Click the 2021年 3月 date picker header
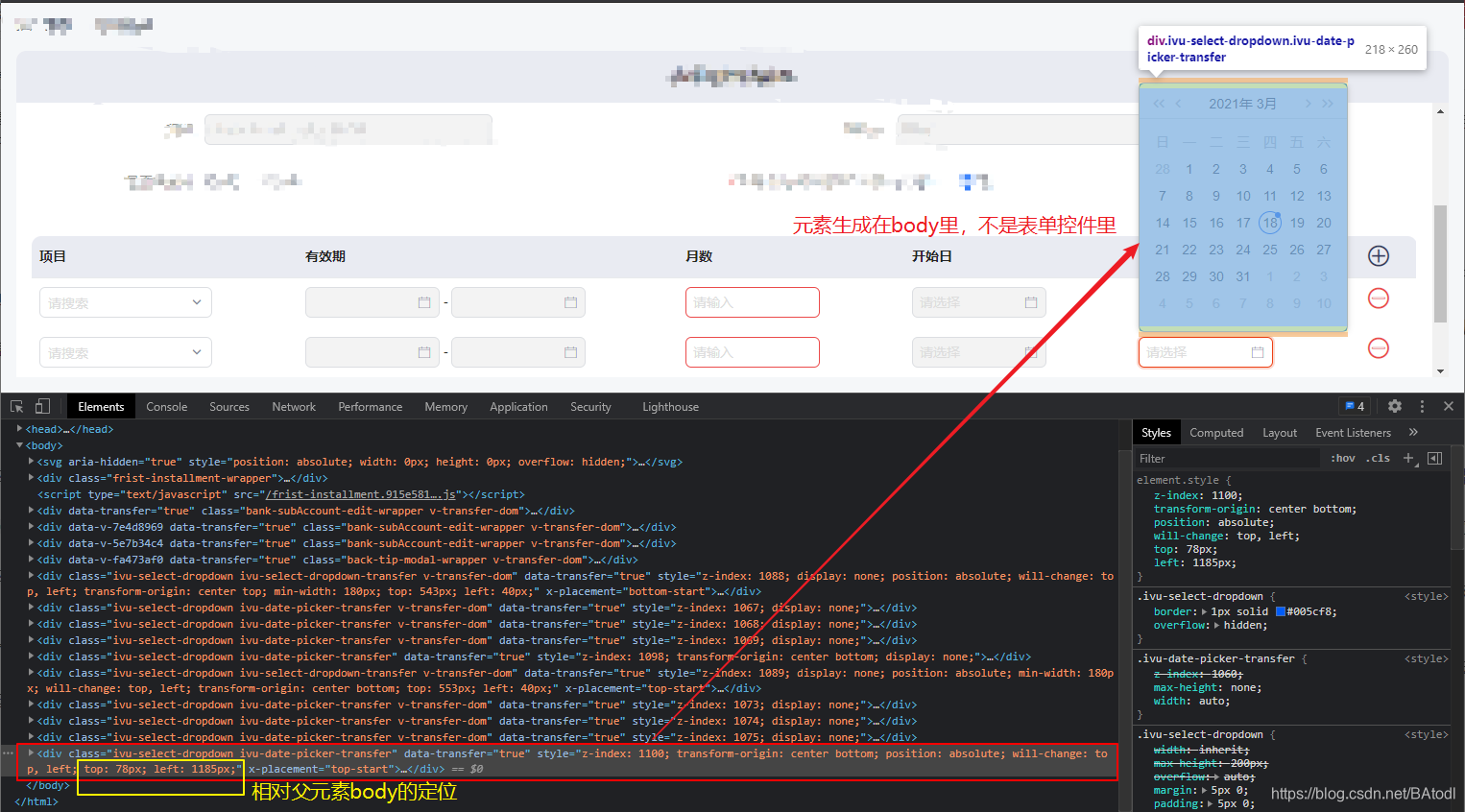1465x812 pixels. point(1242,104)
